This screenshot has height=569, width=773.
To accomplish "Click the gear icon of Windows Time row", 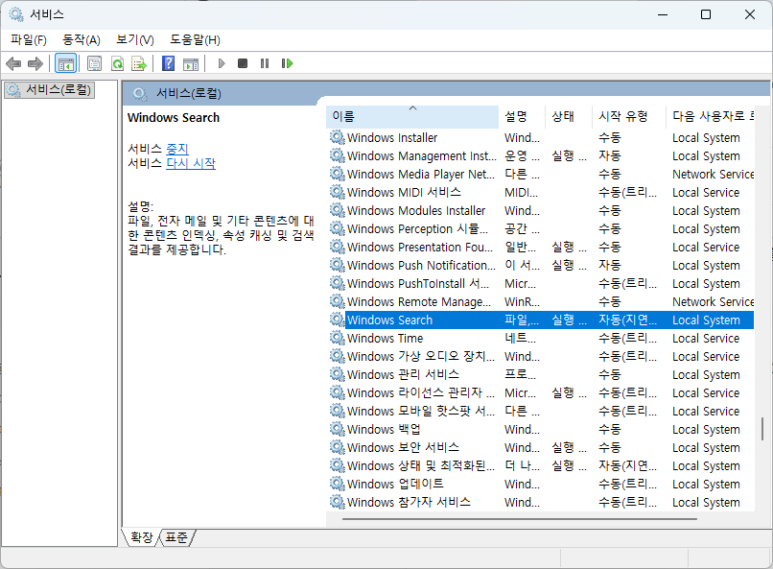I will point(337,338).
